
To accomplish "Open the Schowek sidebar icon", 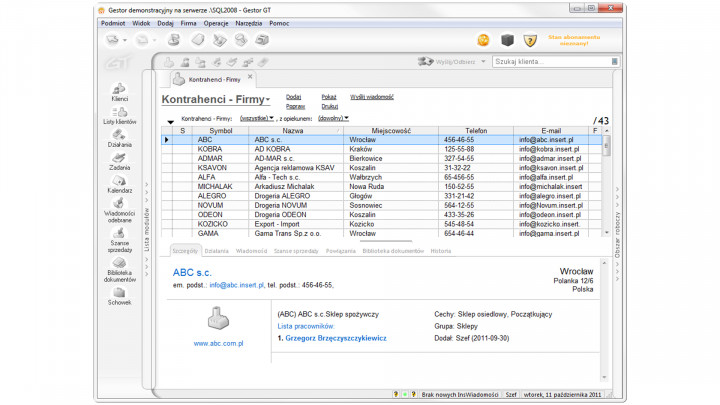I will (120, 294).
